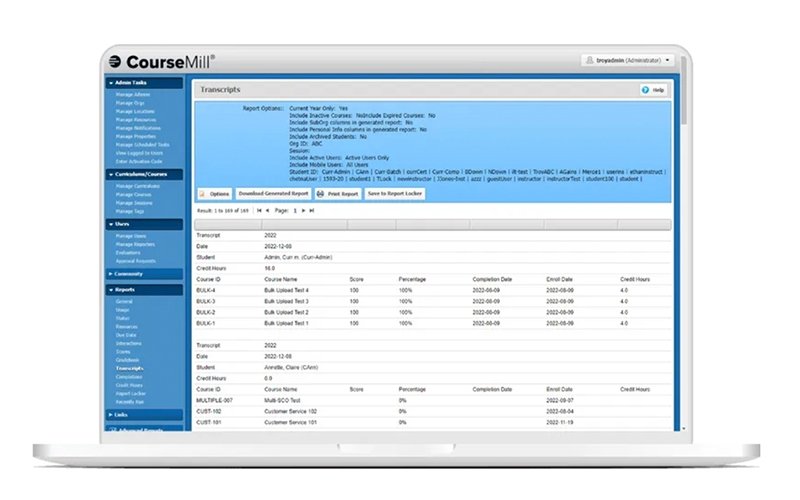This screenshot has width=800, height=500.
Task: Open Interactions report link
Action: (x=129, y=343)
